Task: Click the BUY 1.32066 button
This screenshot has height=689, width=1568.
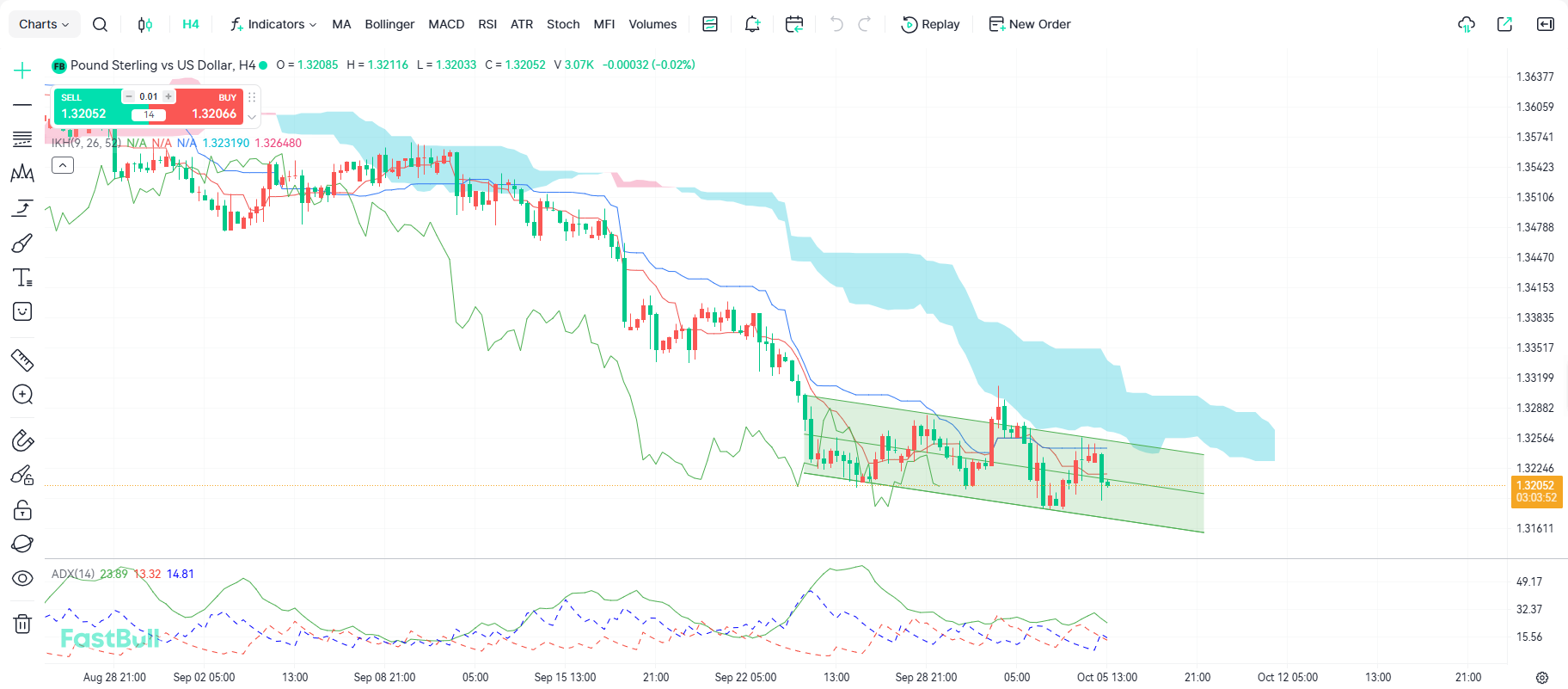Action: tap(210, 107)
